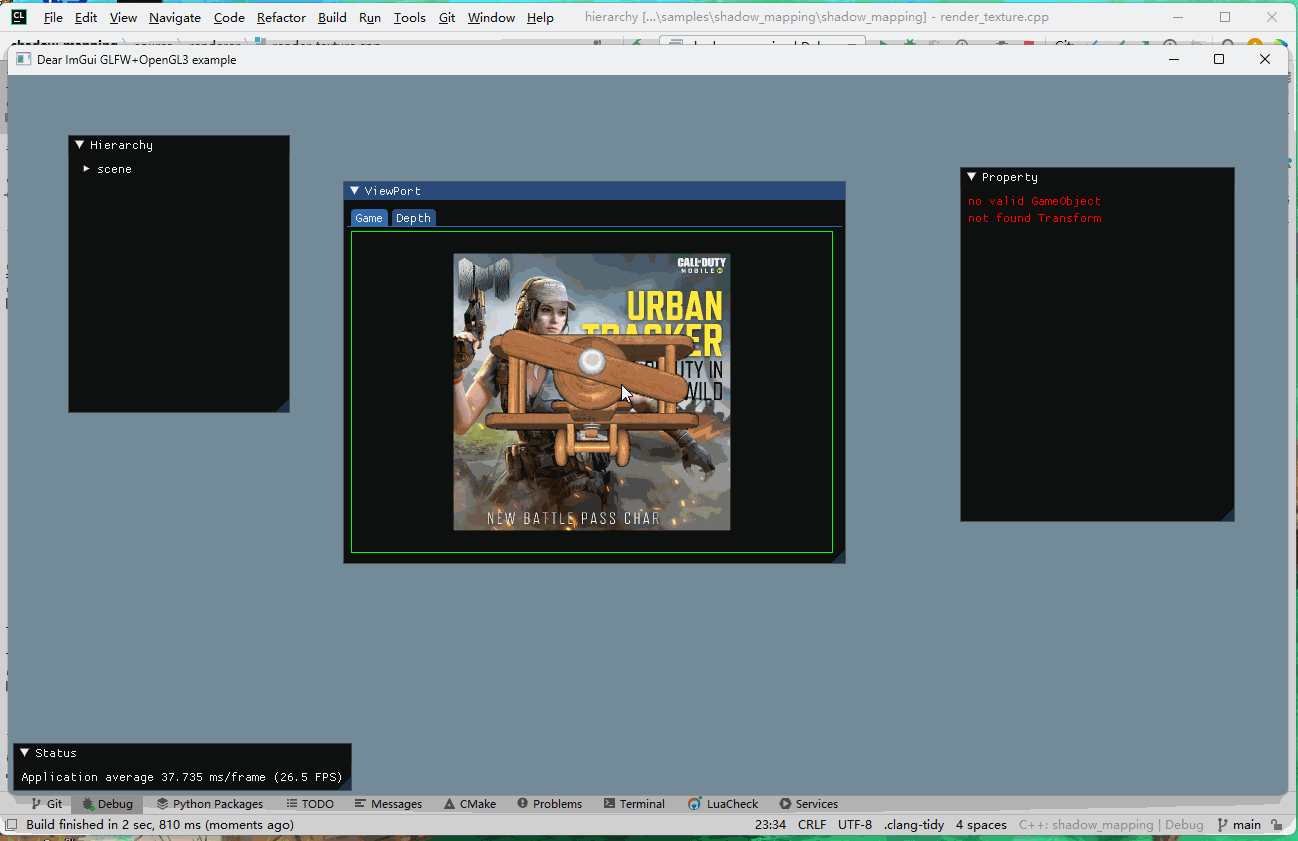Click the 'Application average' frame rate text
The height and width of the screenshot is (841, 1298).
click(182, 777)
